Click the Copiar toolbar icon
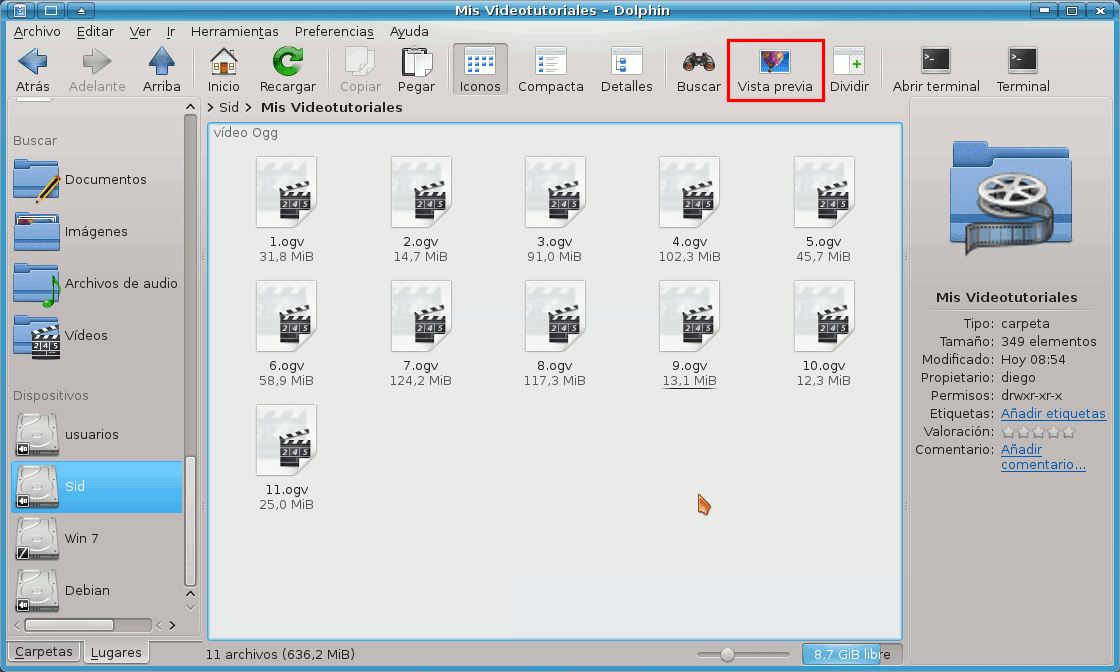This screenshot has width=1120, height=672. click(x=360, y=70)
